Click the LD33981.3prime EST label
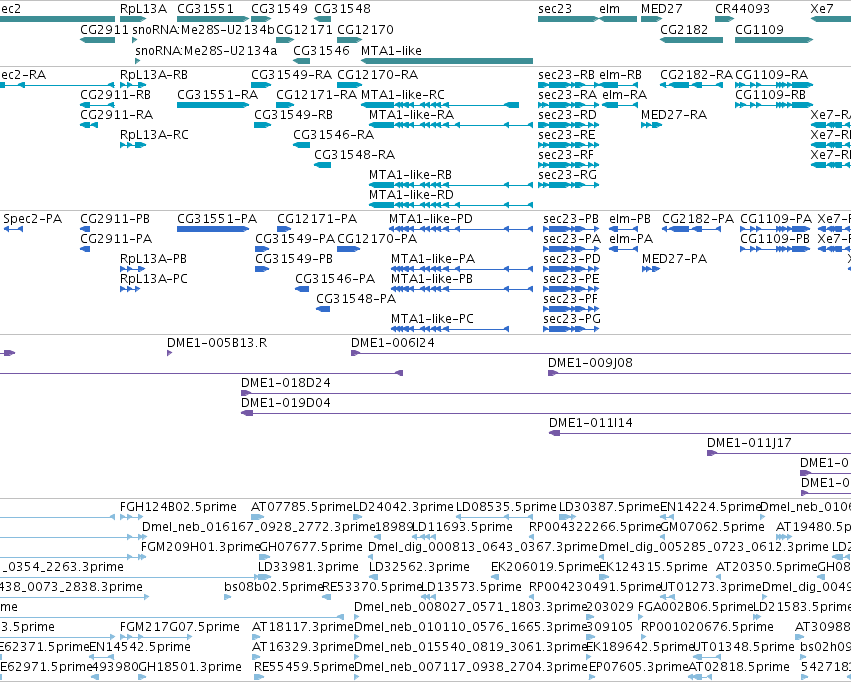The image size is (851, 682). 308,566
